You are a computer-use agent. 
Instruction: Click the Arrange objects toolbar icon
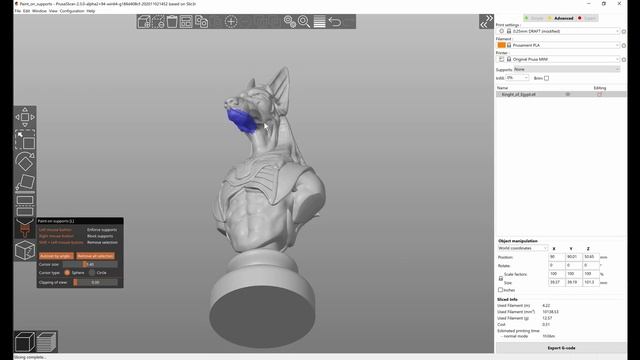(186, 22)
